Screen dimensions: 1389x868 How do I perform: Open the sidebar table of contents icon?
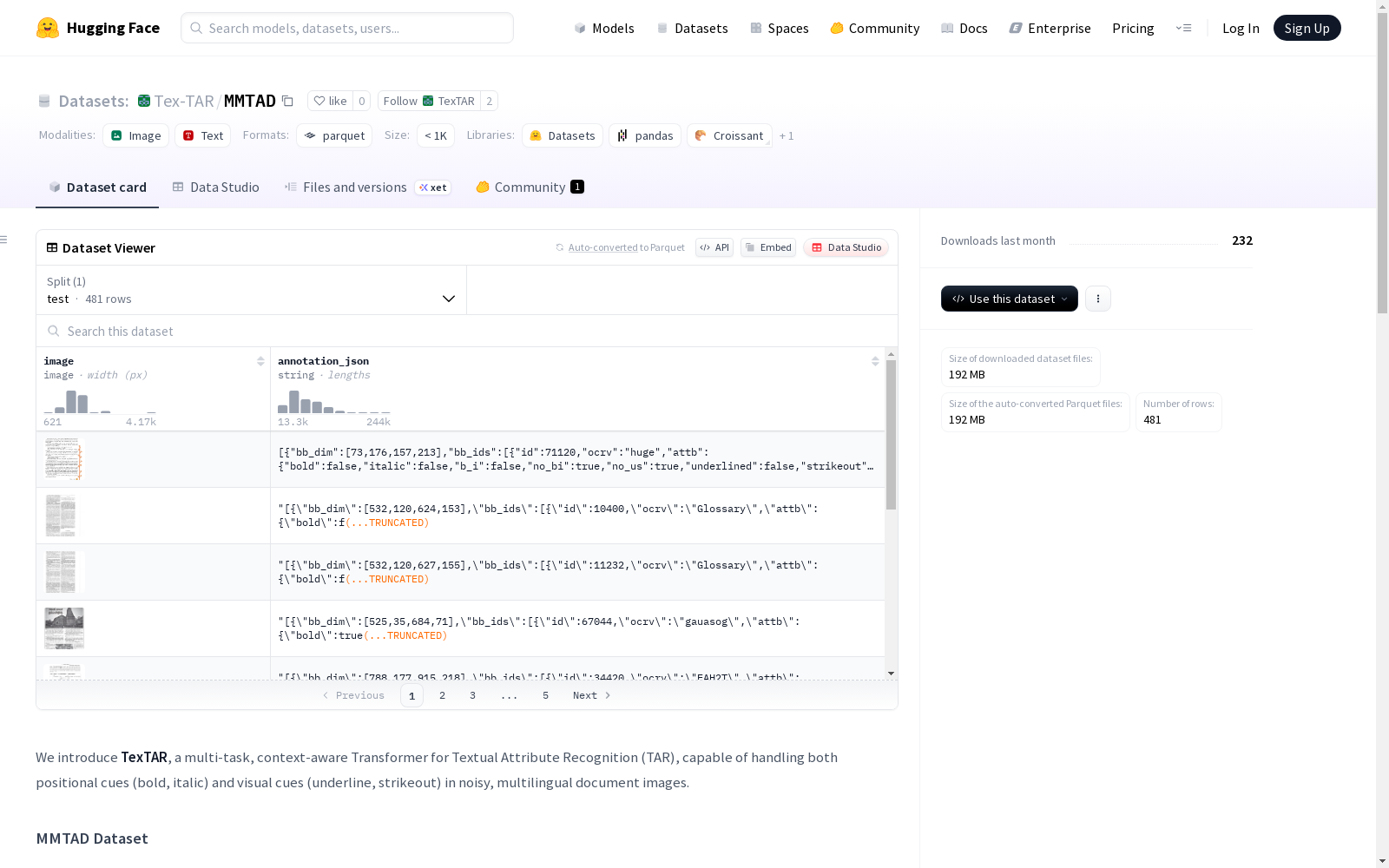(x=4, y=240)
